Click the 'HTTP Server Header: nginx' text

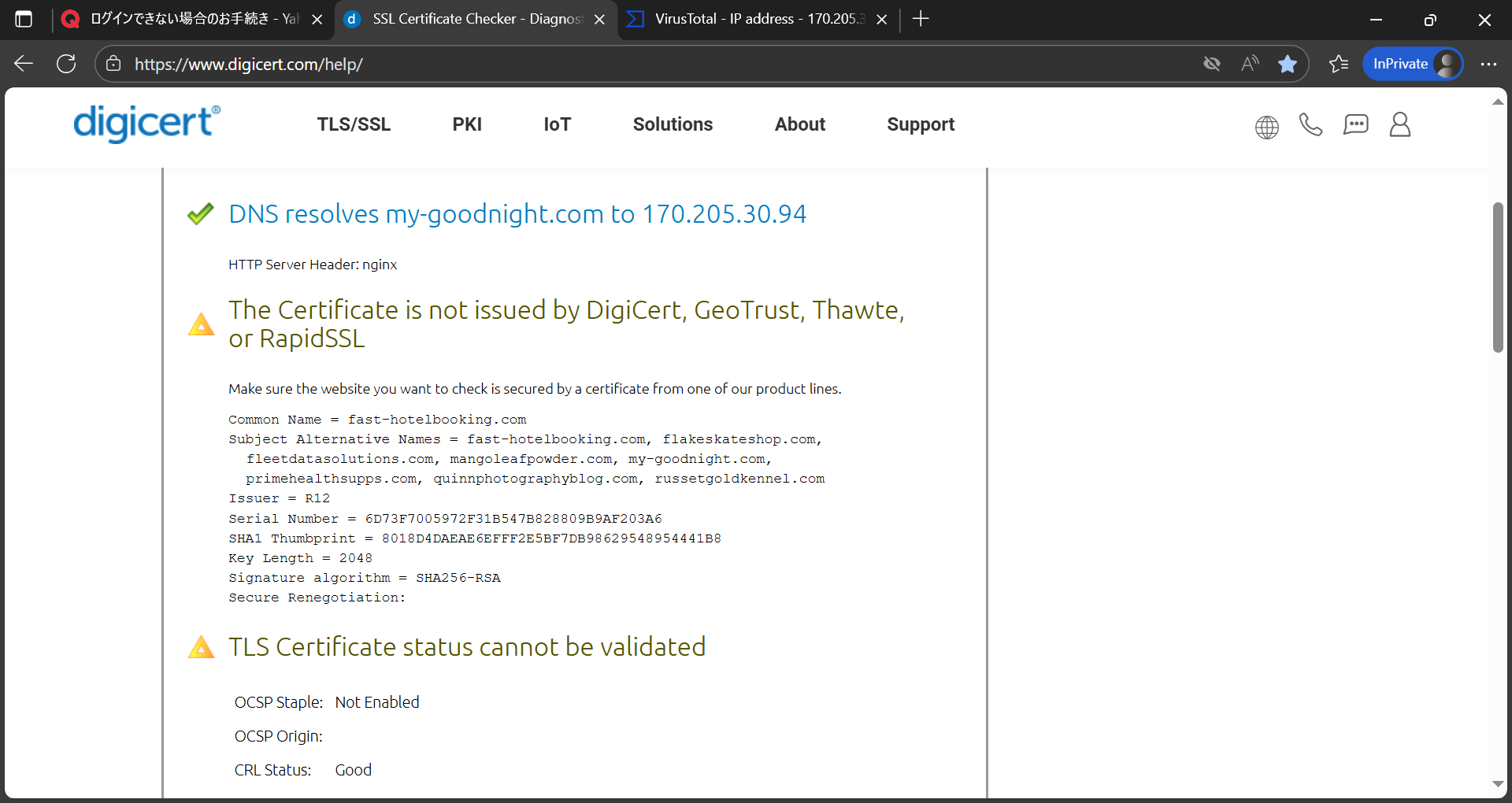[x=313, y=265]
